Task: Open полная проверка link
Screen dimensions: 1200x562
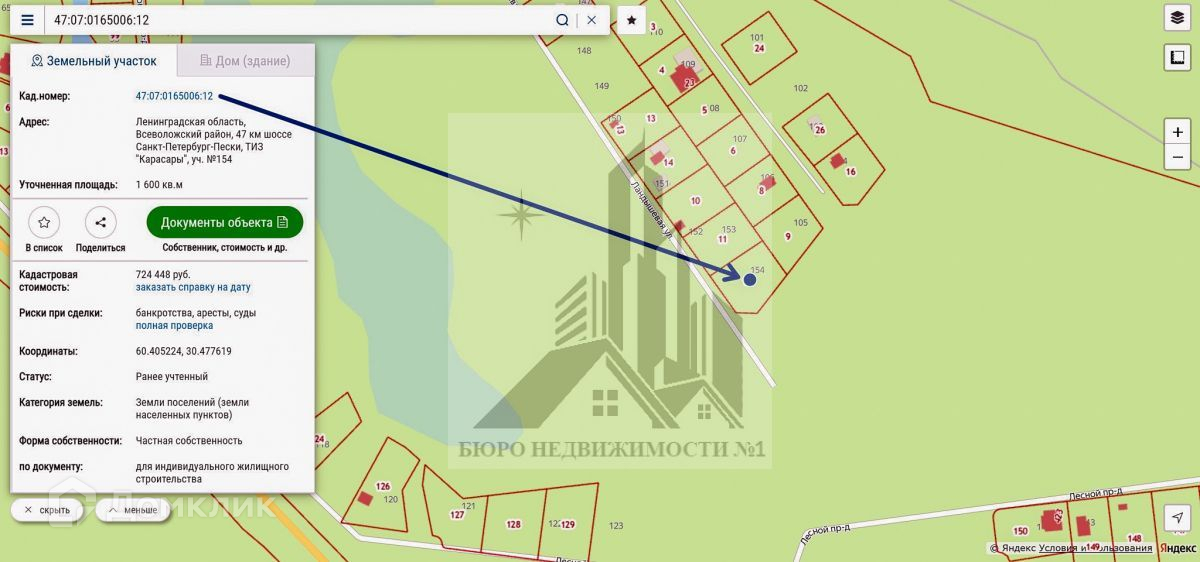Action: [x=174, y=325]
